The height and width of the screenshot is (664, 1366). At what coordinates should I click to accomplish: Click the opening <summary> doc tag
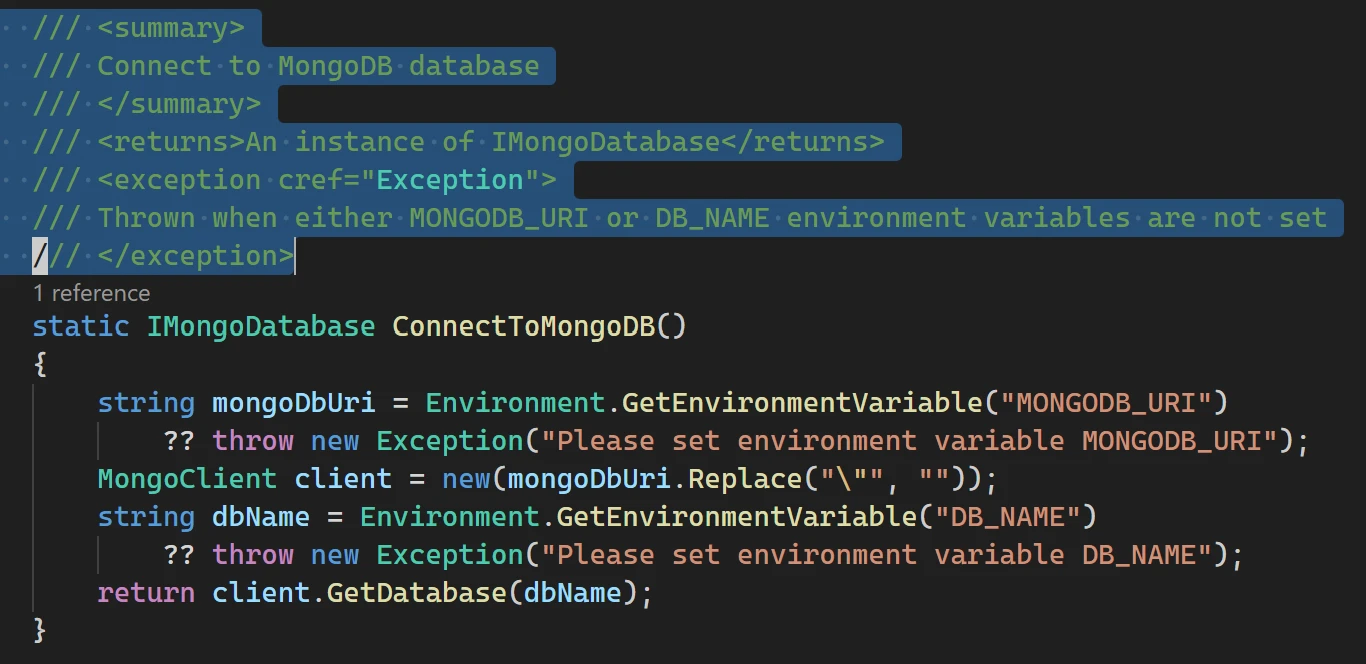[x=170, y=28]
